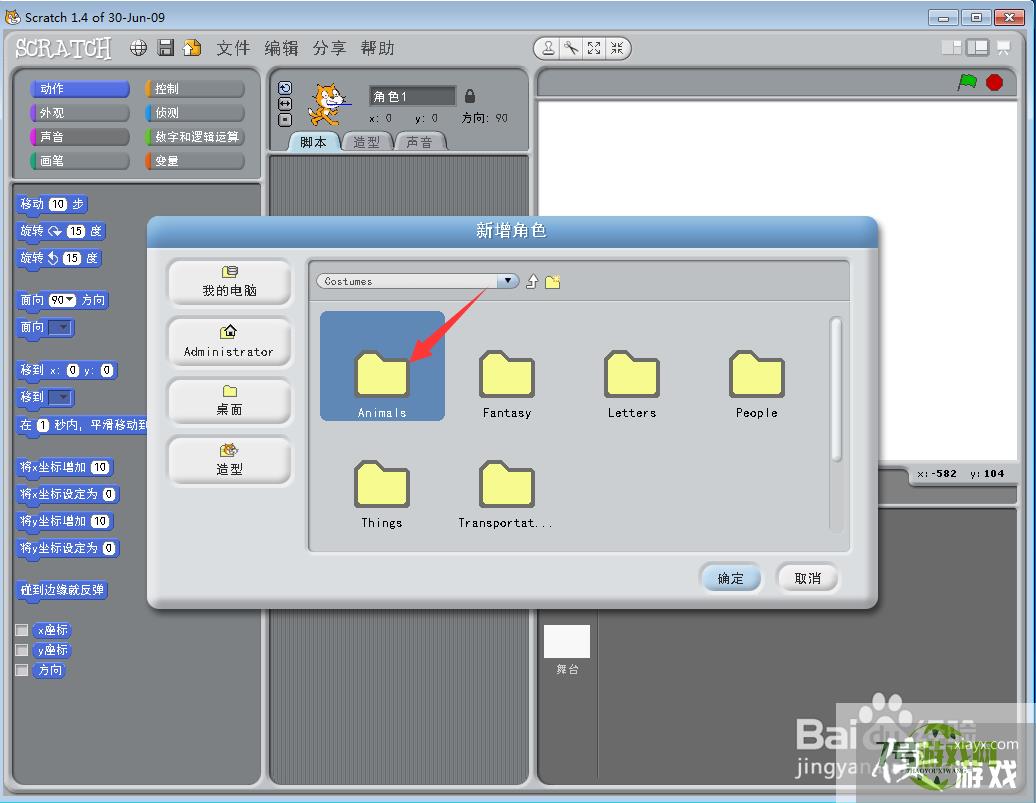Open the empty dropdown in the 面向 block
1036x803 pixels.
point(60,327)
